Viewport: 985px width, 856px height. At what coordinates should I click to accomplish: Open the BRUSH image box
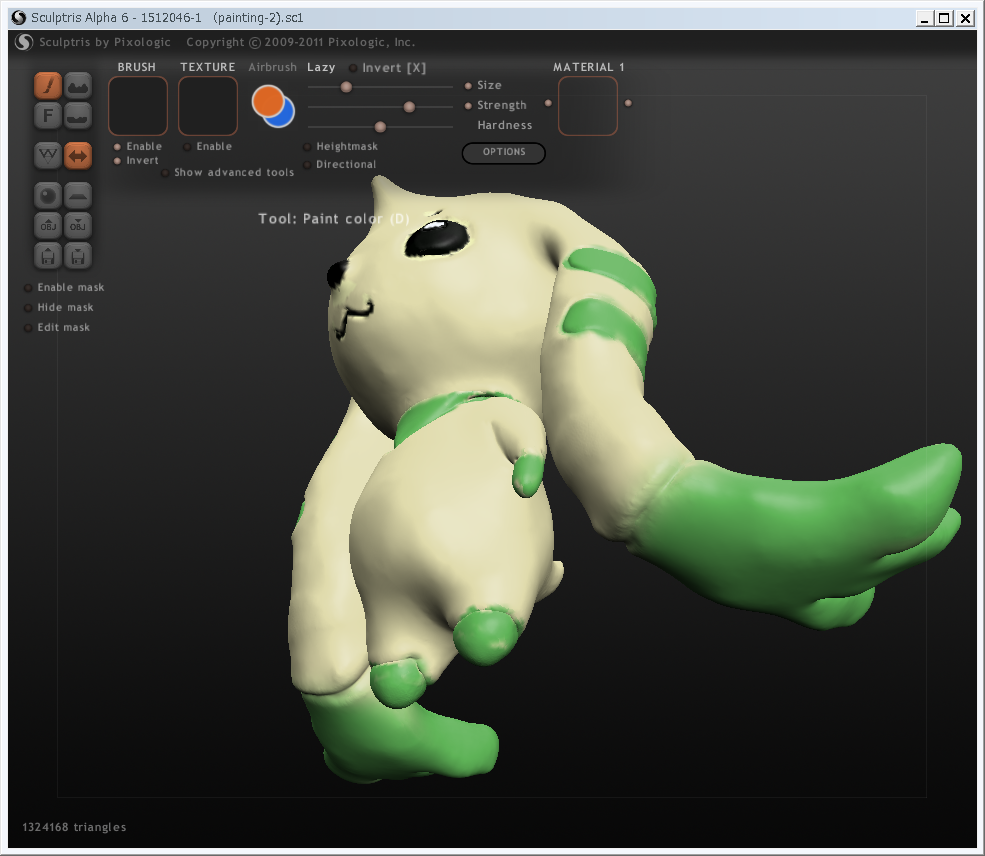pos(138,106)
